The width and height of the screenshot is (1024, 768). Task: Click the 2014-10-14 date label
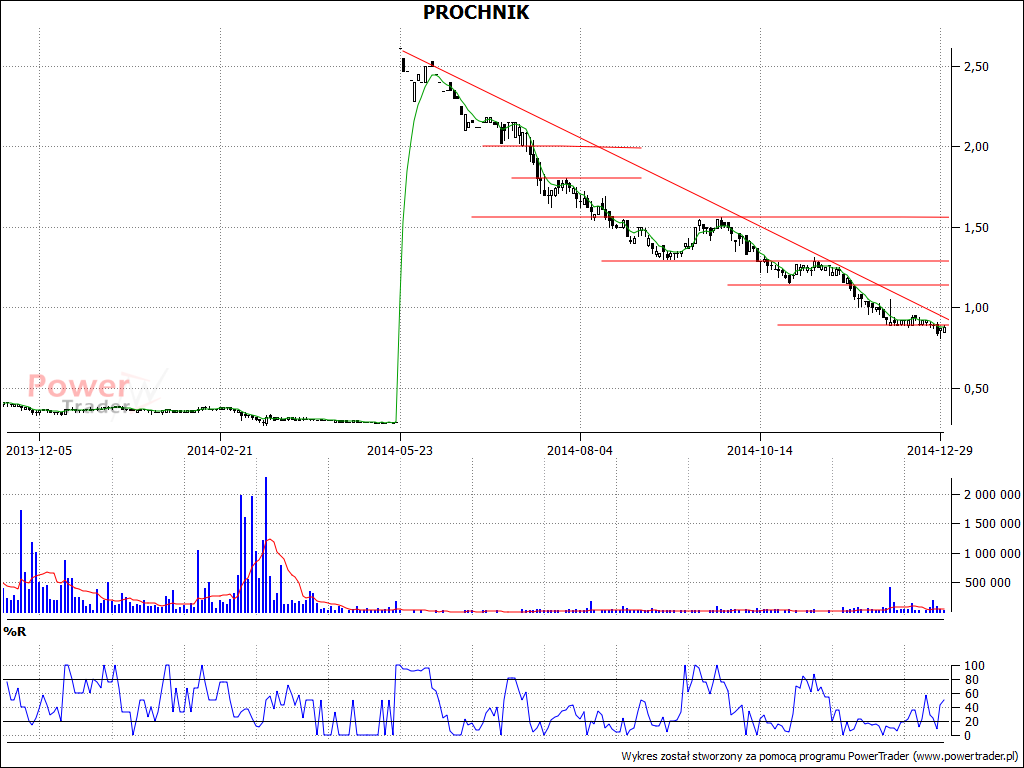coord(760,450)
